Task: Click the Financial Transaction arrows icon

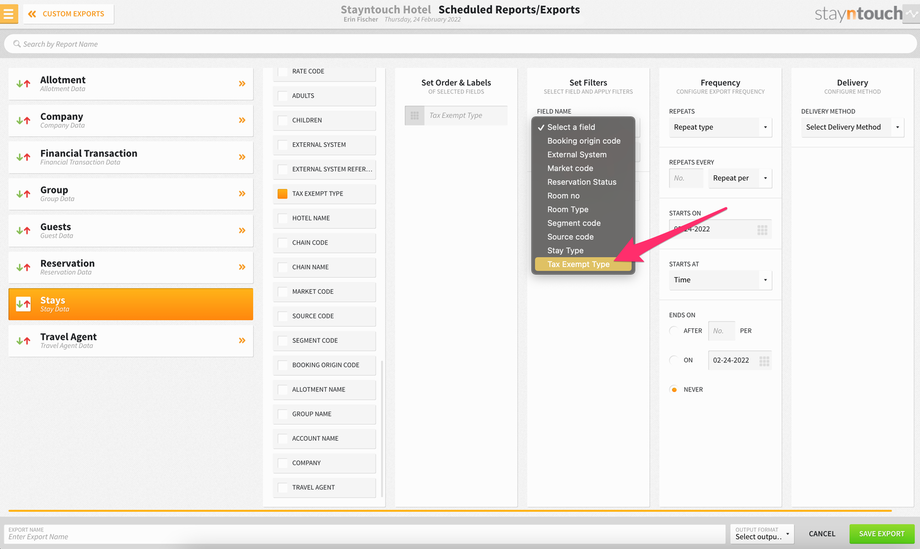Action: coord(23,157)
